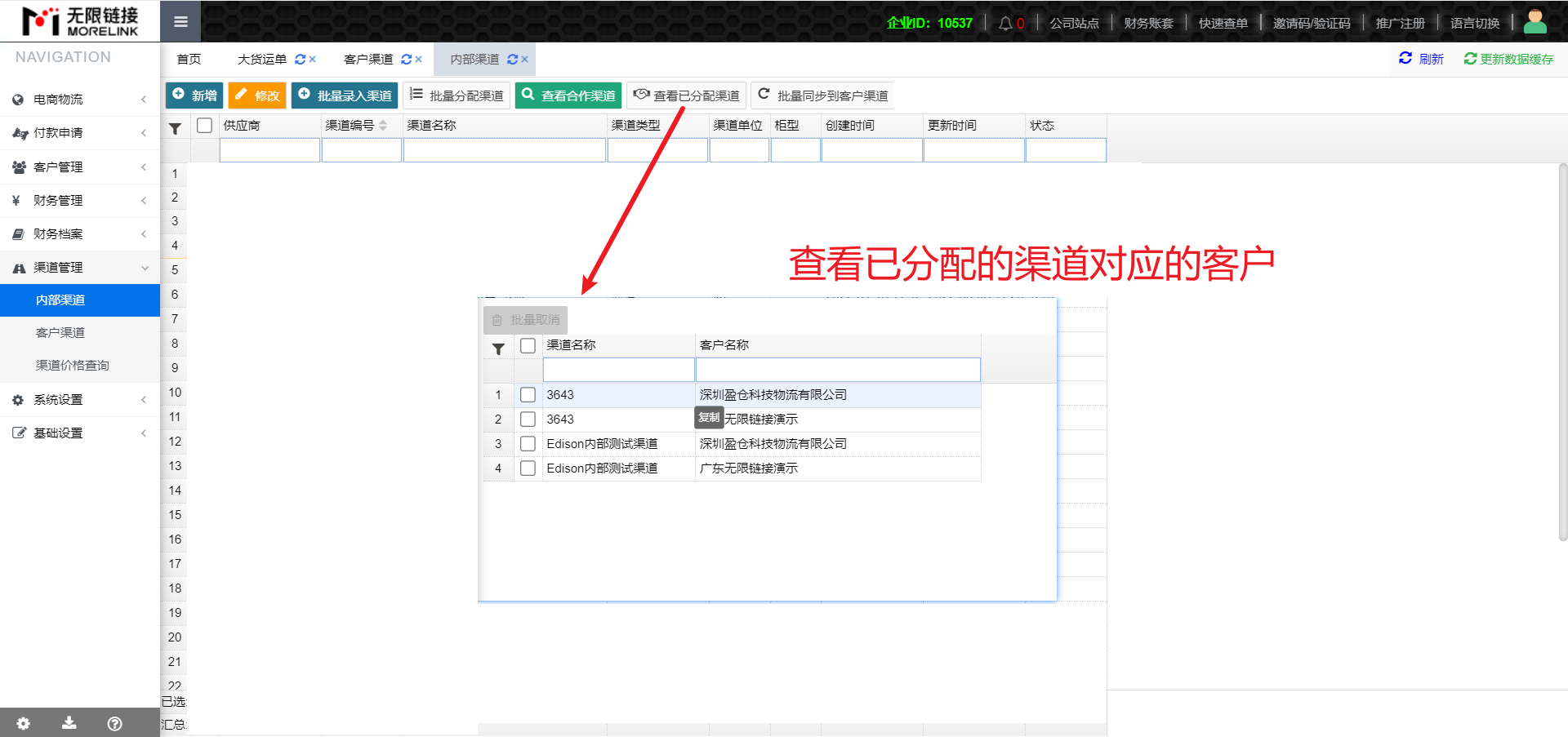Toggle the hamburger sidebar menu button

click(x=180, y=21)
